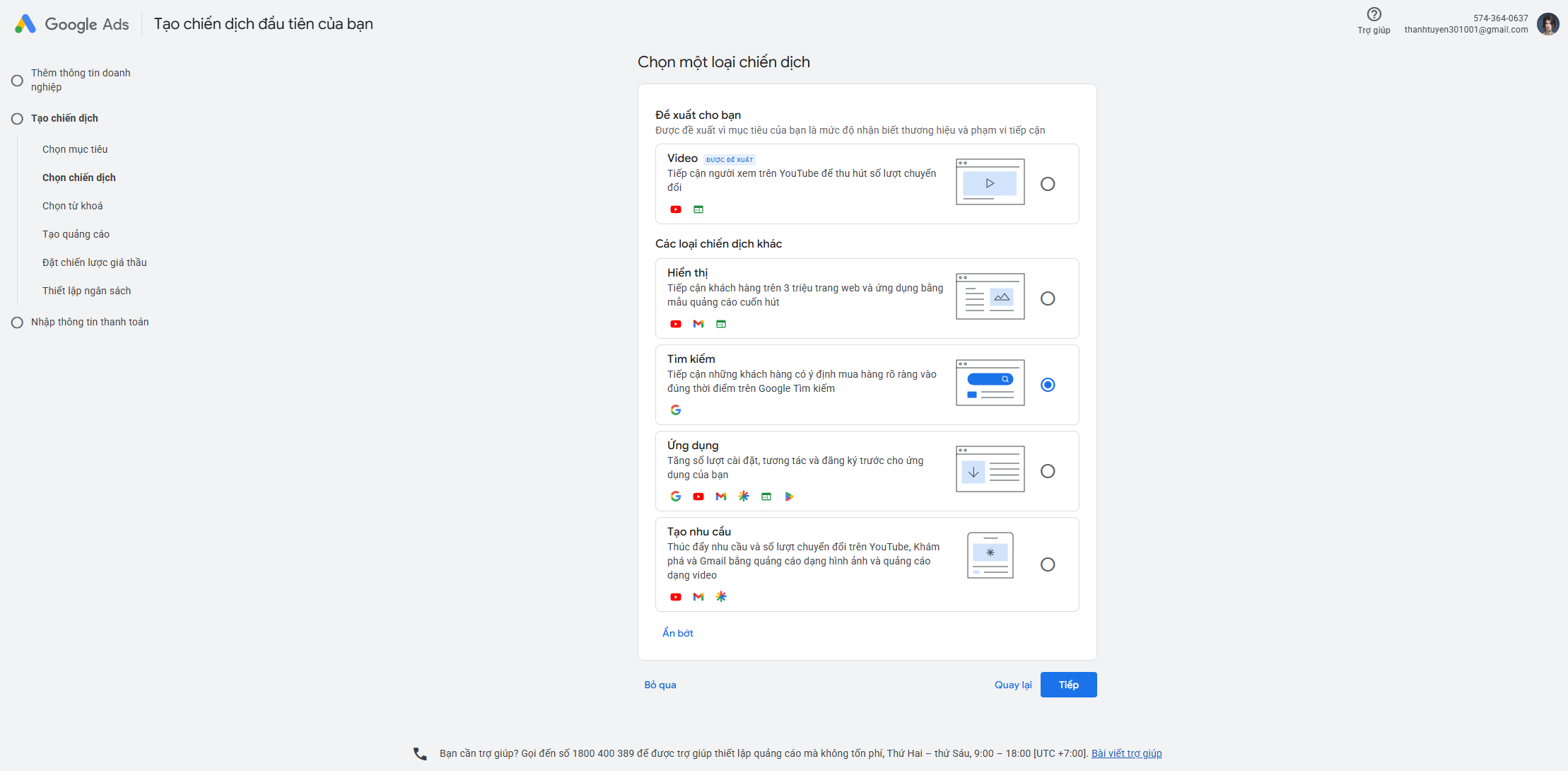The height and width of the screenshot is (771, 1568).
Task: Click Gmail icon in Tạo nhu cầu card
Action: [698, 597]
